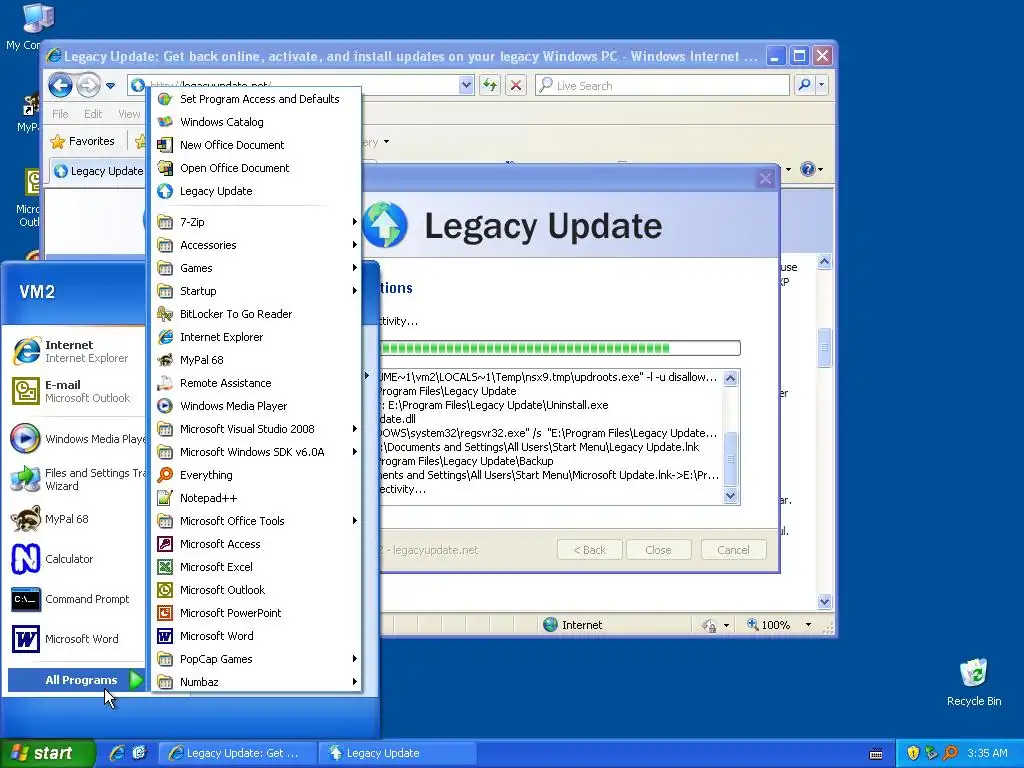This screenshot has height=768, width=1024.
Task: Open pinned E-mail Microsoft Outlook item
Action: (77, 391)
